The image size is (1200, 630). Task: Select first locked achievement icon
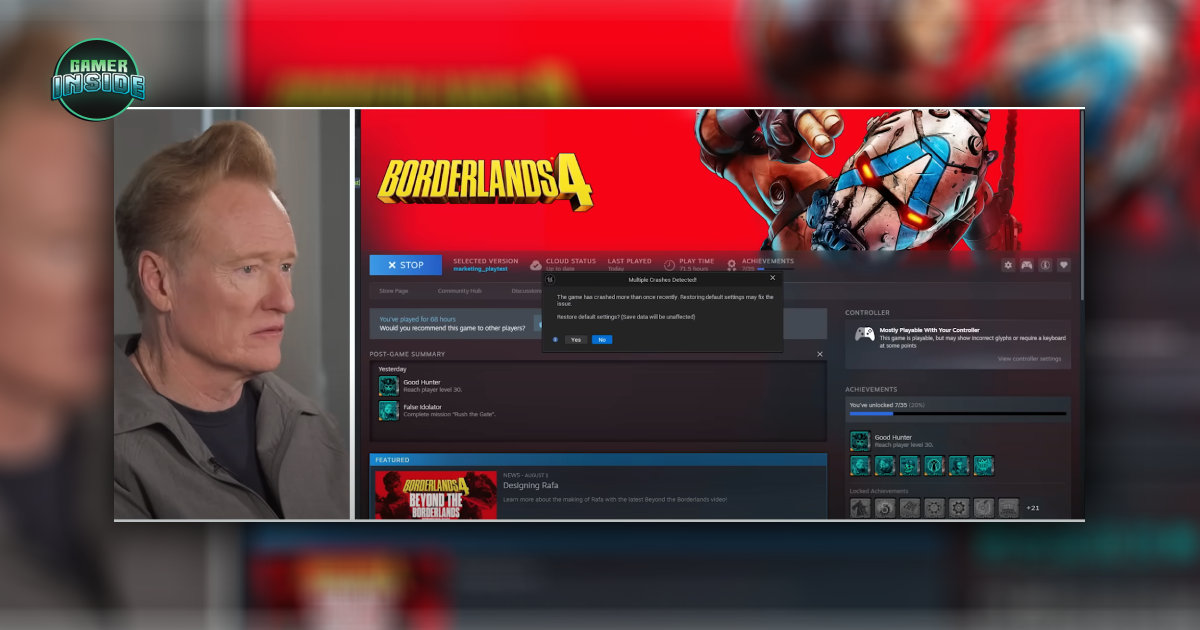pyautogui.click(x=860, y=508)
